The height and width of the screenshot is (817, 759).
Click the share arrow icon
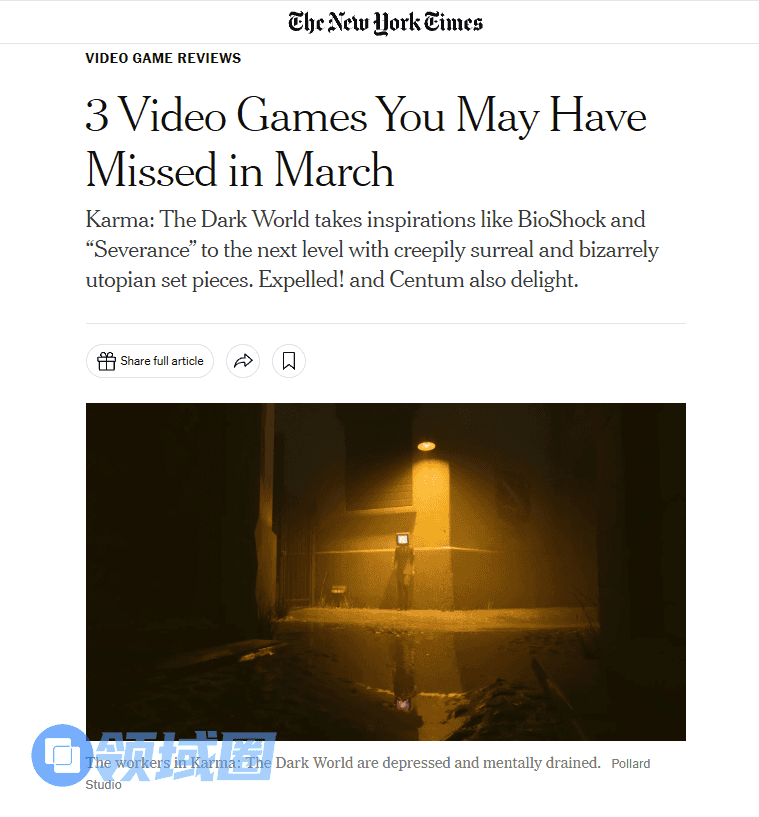point(243,361)
